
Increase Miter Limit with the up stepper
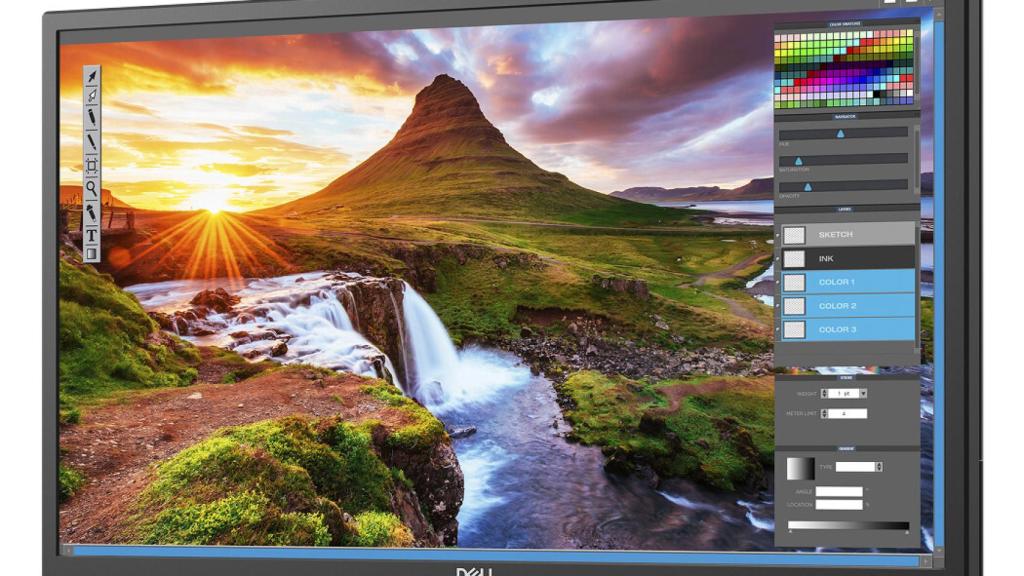point(824,410)
